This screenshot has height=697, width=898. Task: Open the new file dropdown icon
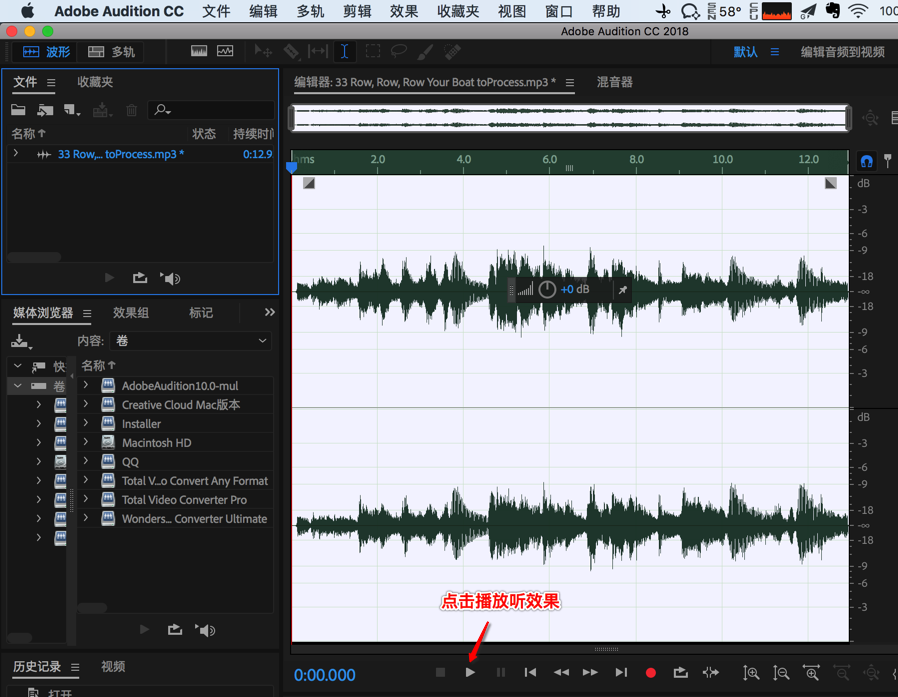pos(72,109)
